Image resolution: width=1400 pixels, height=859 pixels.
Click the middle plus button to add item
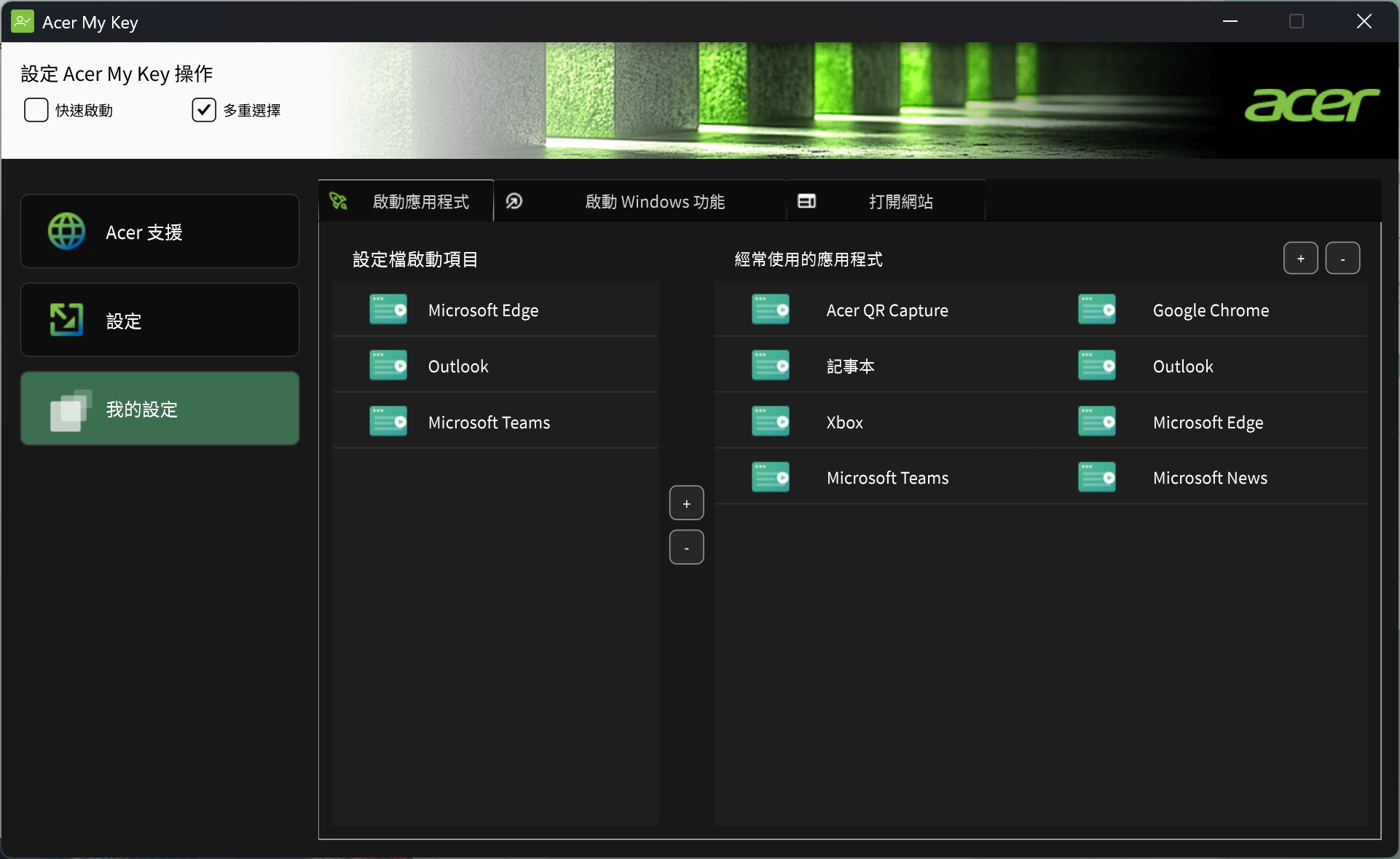click(x=686, y=503)
